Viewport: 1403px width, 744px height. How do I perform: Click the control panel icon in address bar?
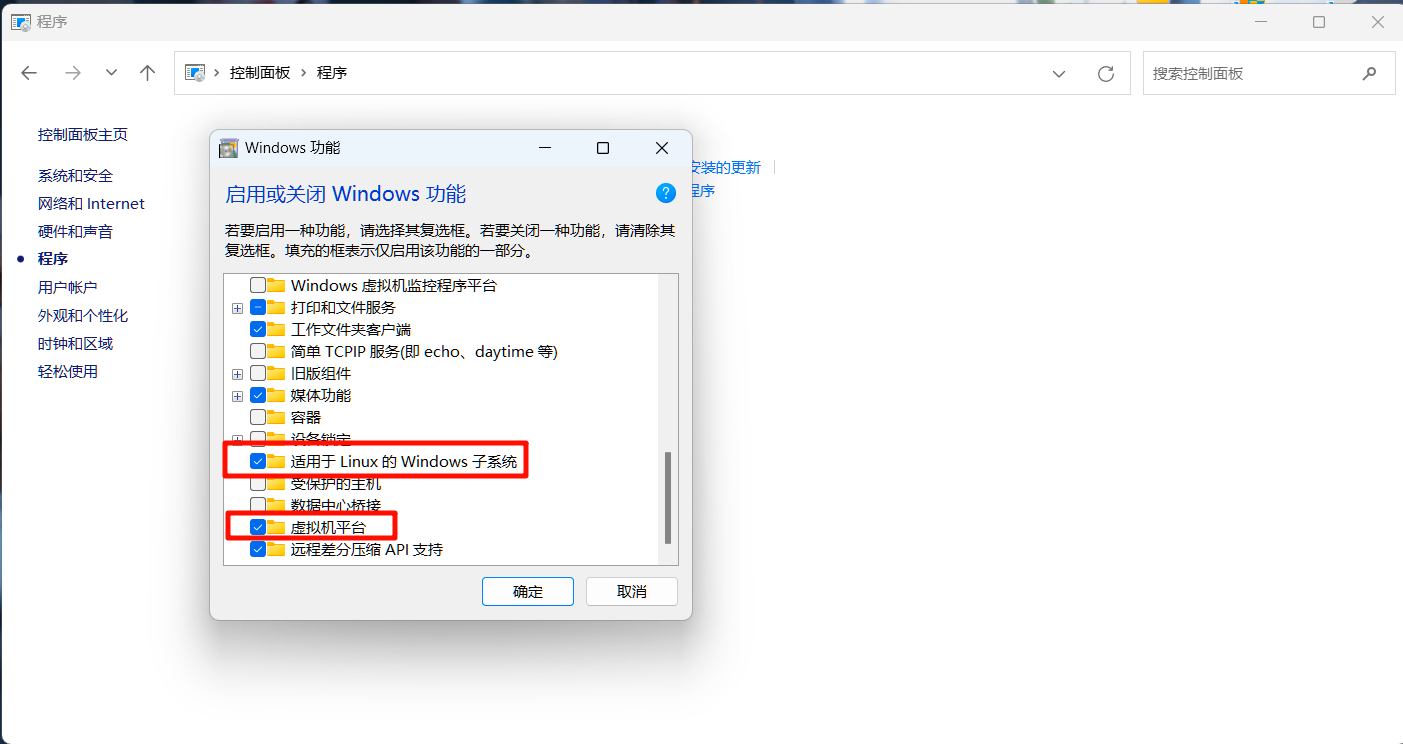point(195,73)
